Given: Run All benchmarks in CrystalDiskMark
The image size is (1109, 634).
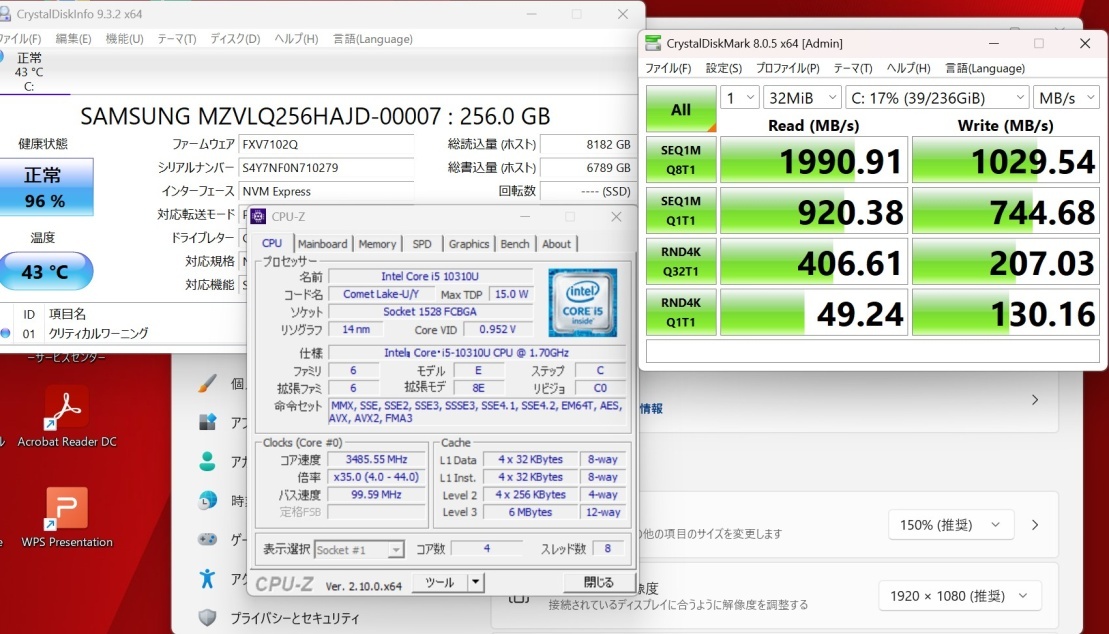Looking at the screenshot, I should click(x=681, y=109).
